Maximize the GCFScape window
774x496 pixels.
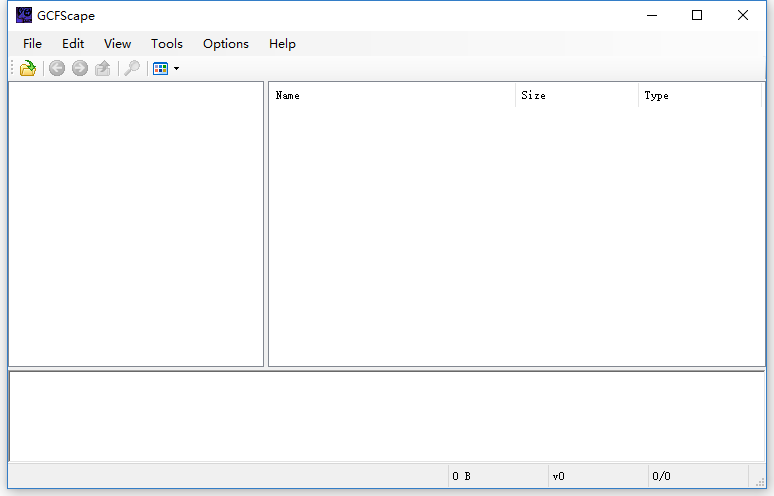tap(697, 15)
